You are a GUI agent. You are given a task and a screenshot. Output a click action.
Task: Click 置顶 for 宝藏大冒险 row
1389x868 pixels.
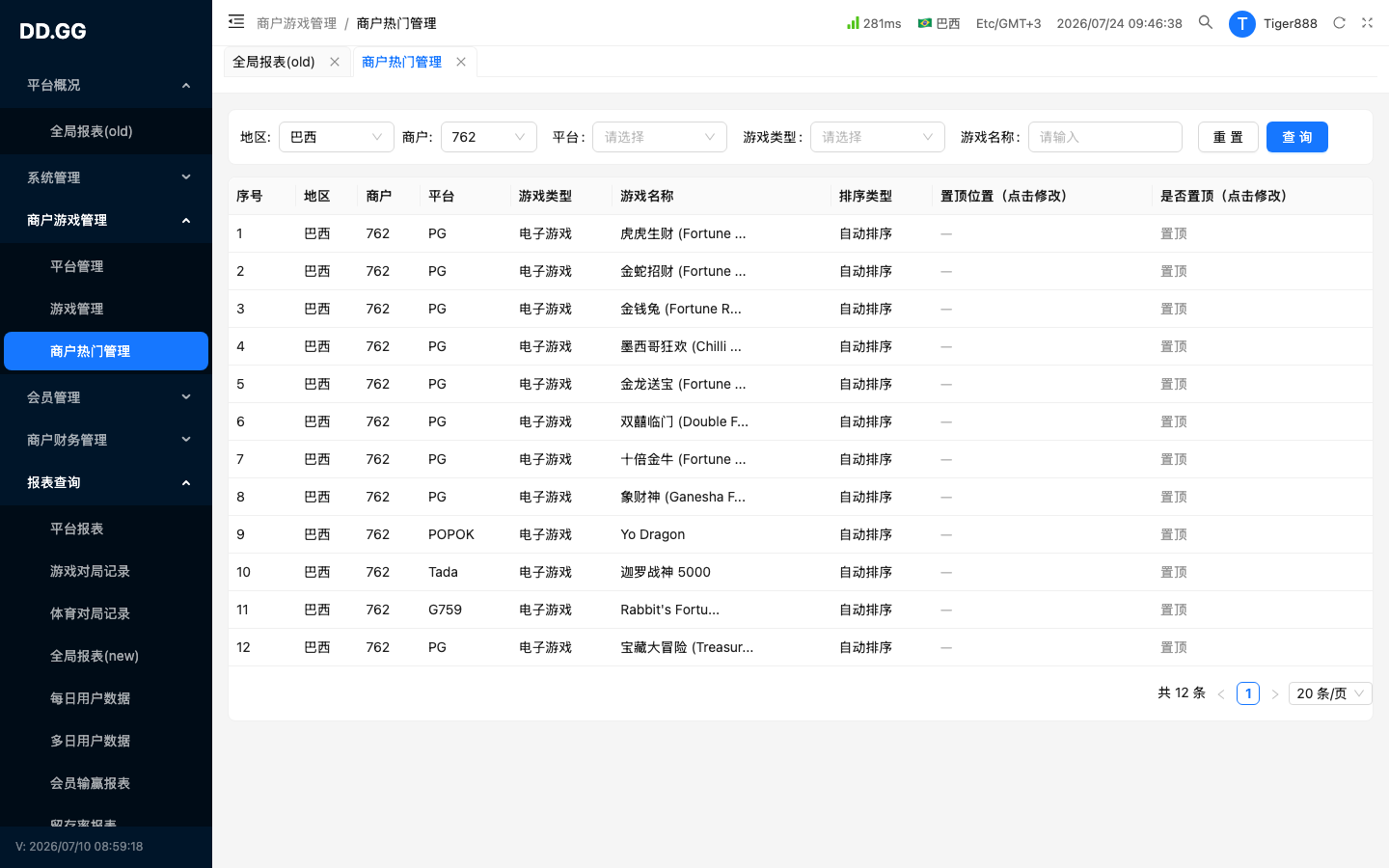pos(1174,647)
